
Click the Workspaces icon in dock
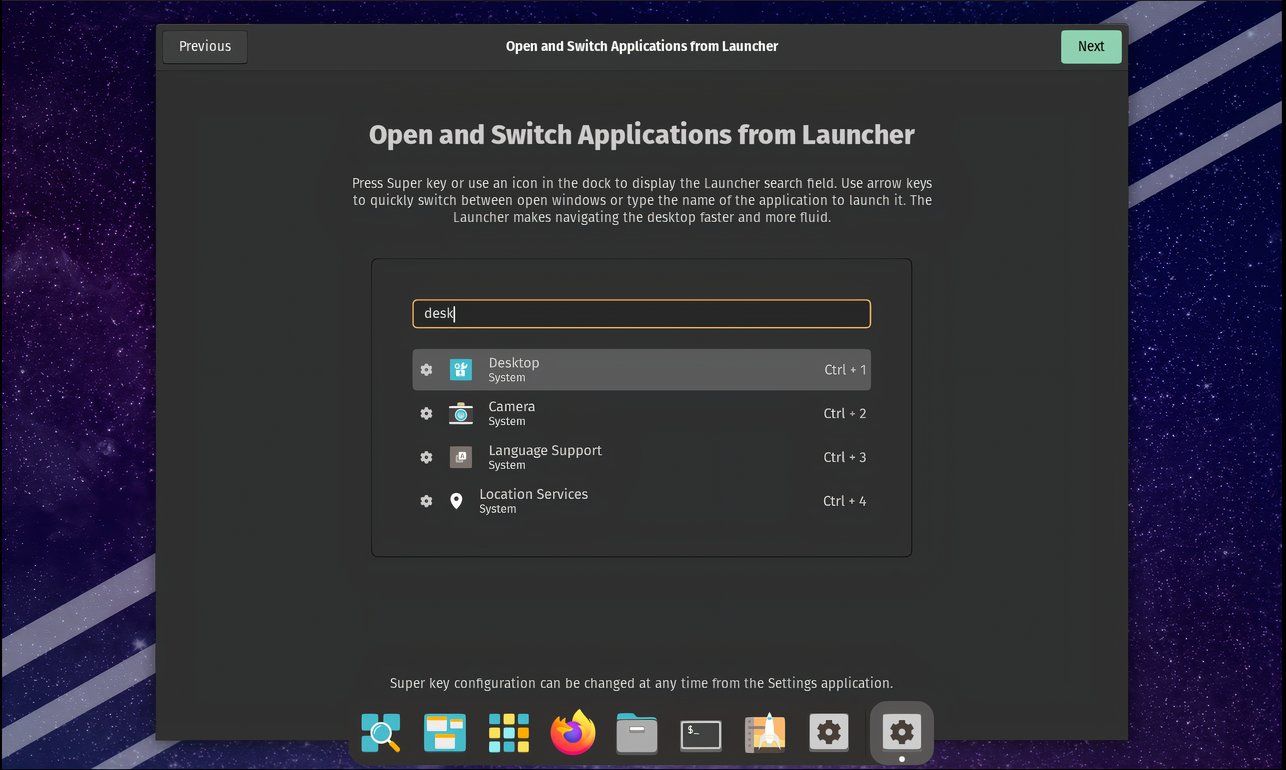click(444, 733)
